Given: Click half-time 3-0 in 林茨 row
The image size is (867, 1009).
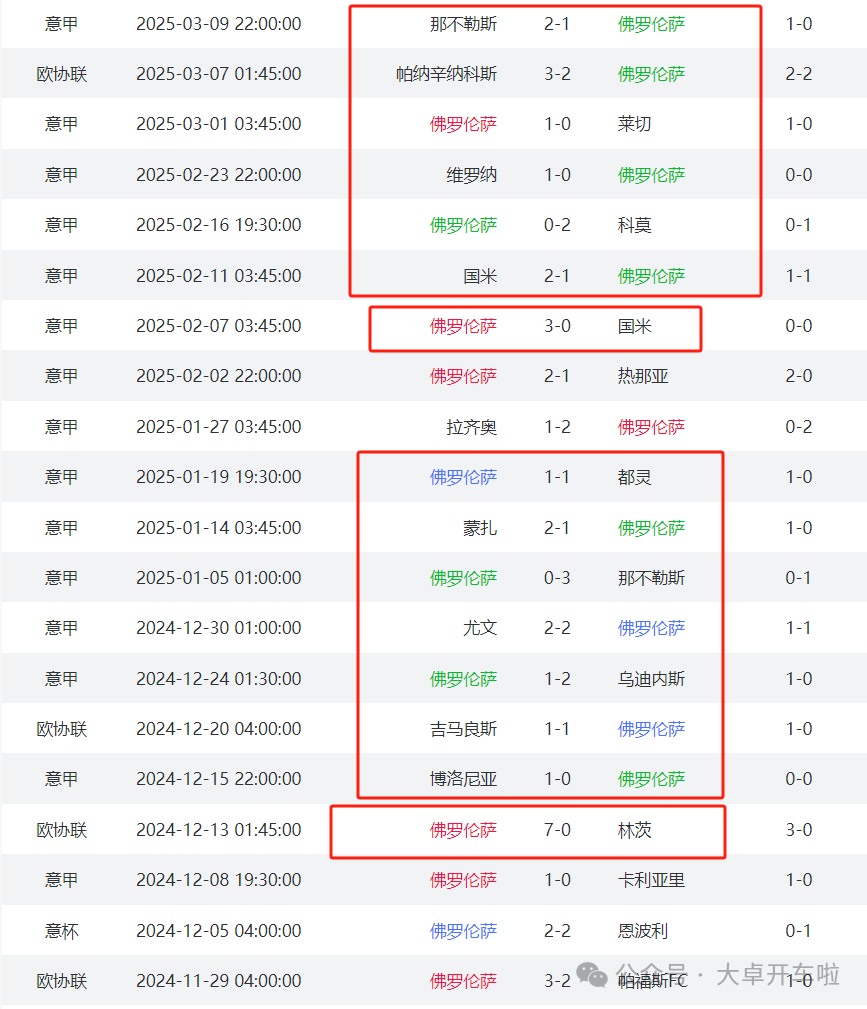Looking at the screenshot, I should click(799, 830).
